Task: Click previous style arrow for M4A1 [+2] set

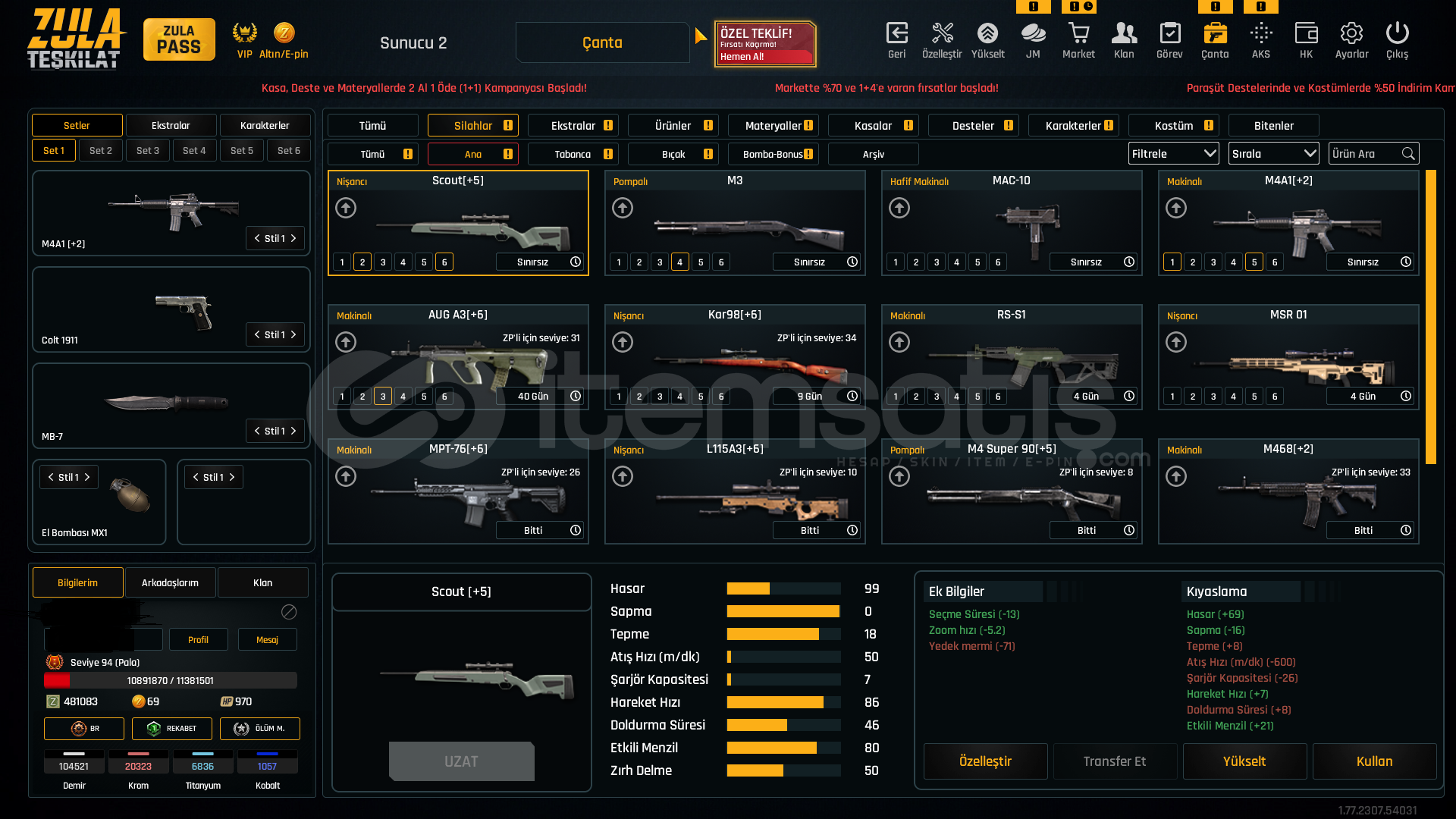Action: coord(257,238)
